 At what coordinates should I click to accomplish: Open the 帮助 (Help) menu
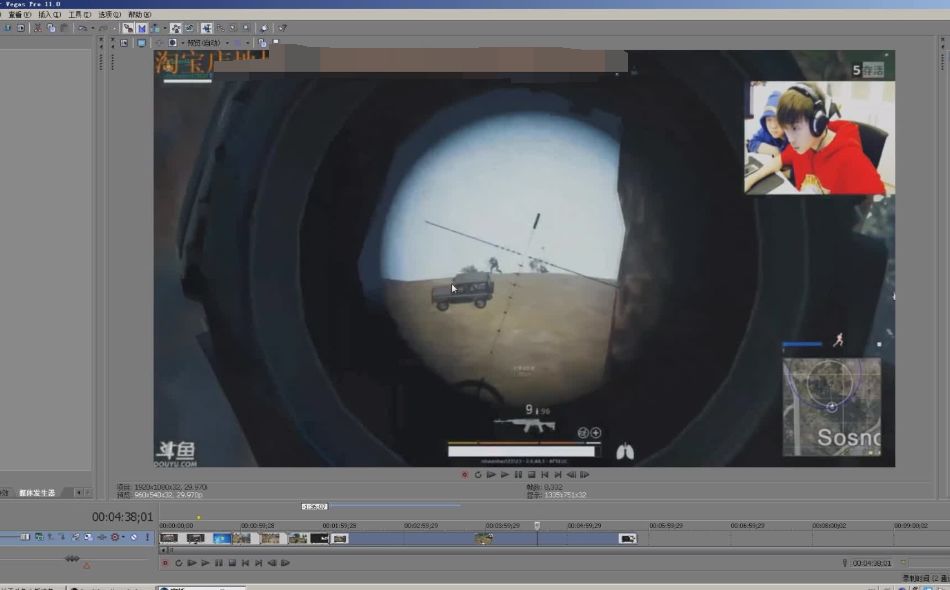(x=139, y=14)
